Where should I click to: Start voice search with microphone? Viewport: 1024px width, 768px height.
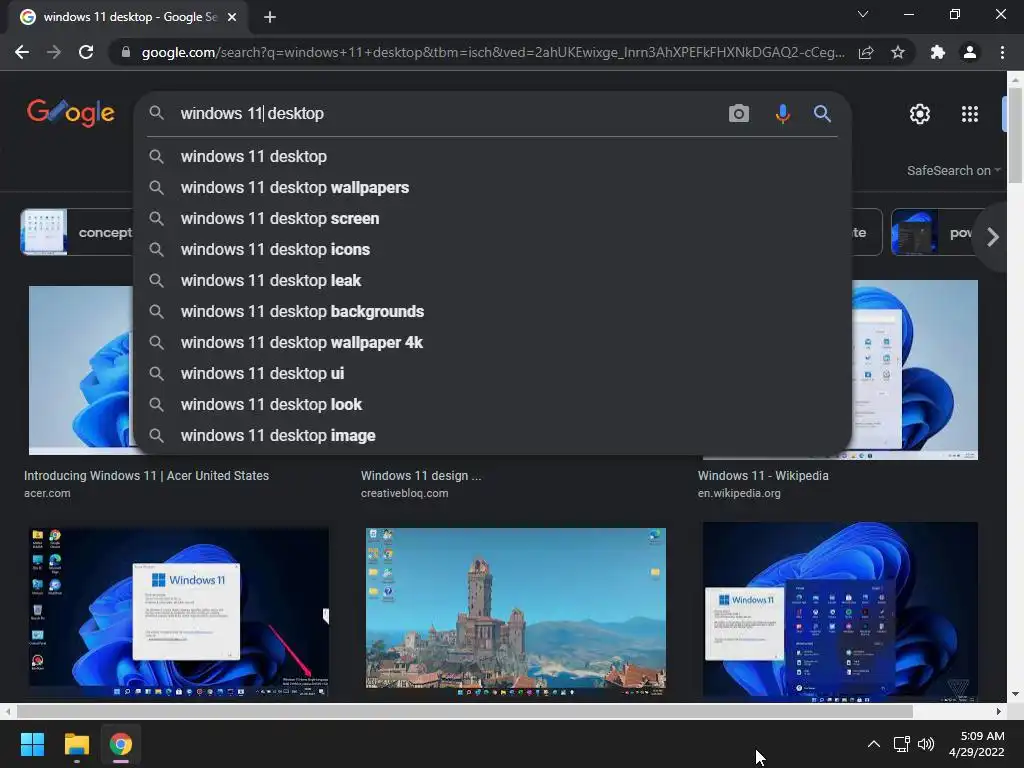pos(782,113)
